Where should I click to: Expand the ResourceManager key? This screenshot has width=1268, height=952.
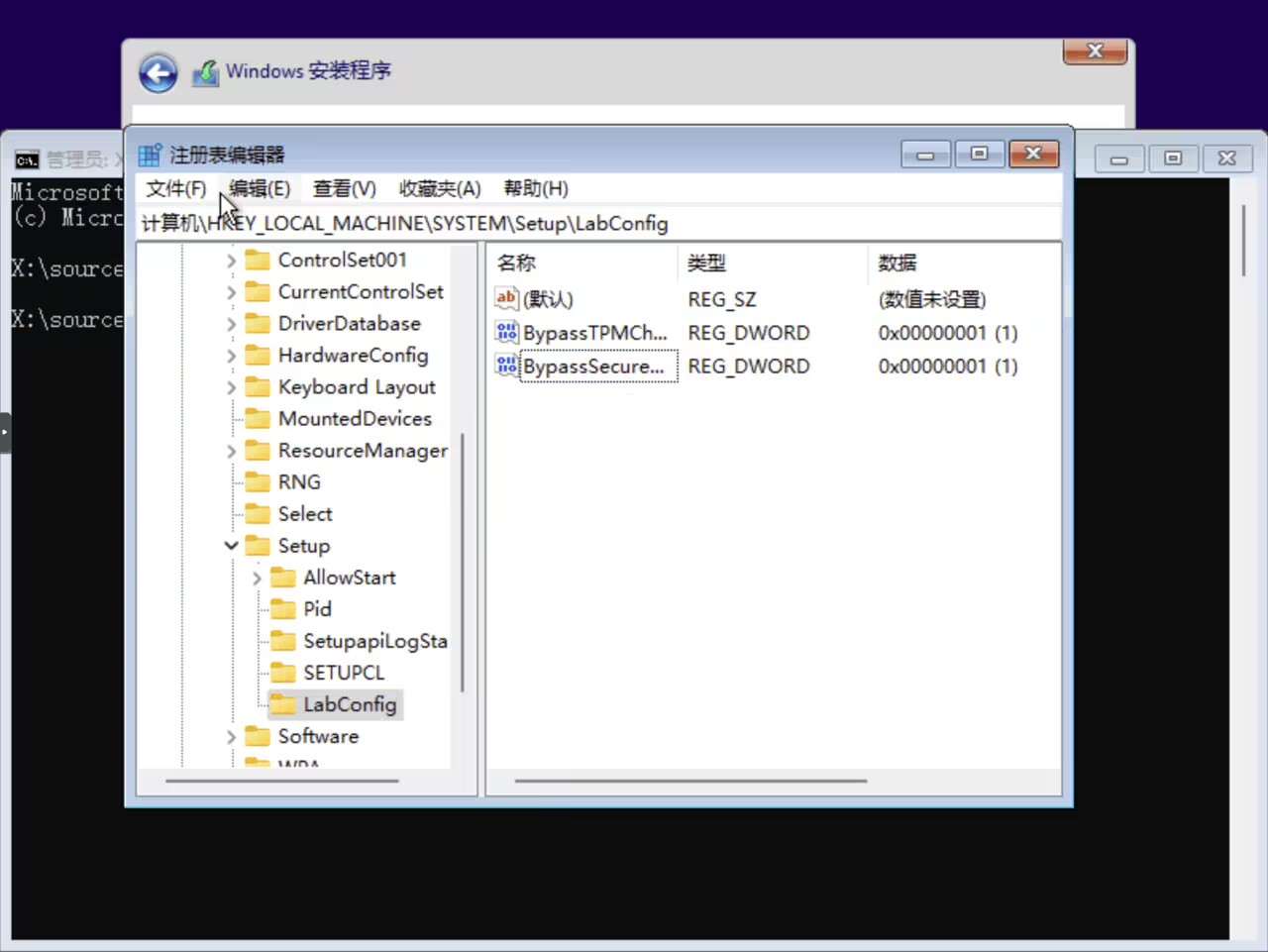(x=231, y=451)
